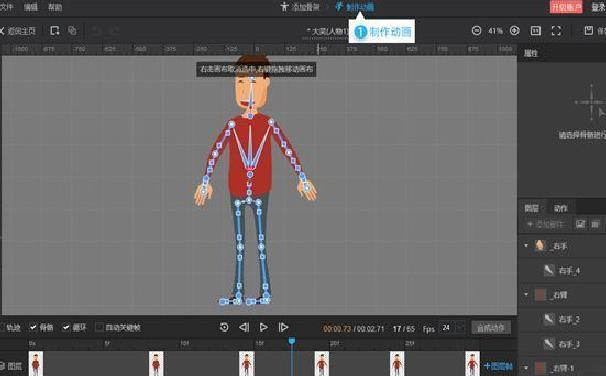Click the frame selection tool icon in the toolbar
The image size is (606, 376).
(54, 31)
